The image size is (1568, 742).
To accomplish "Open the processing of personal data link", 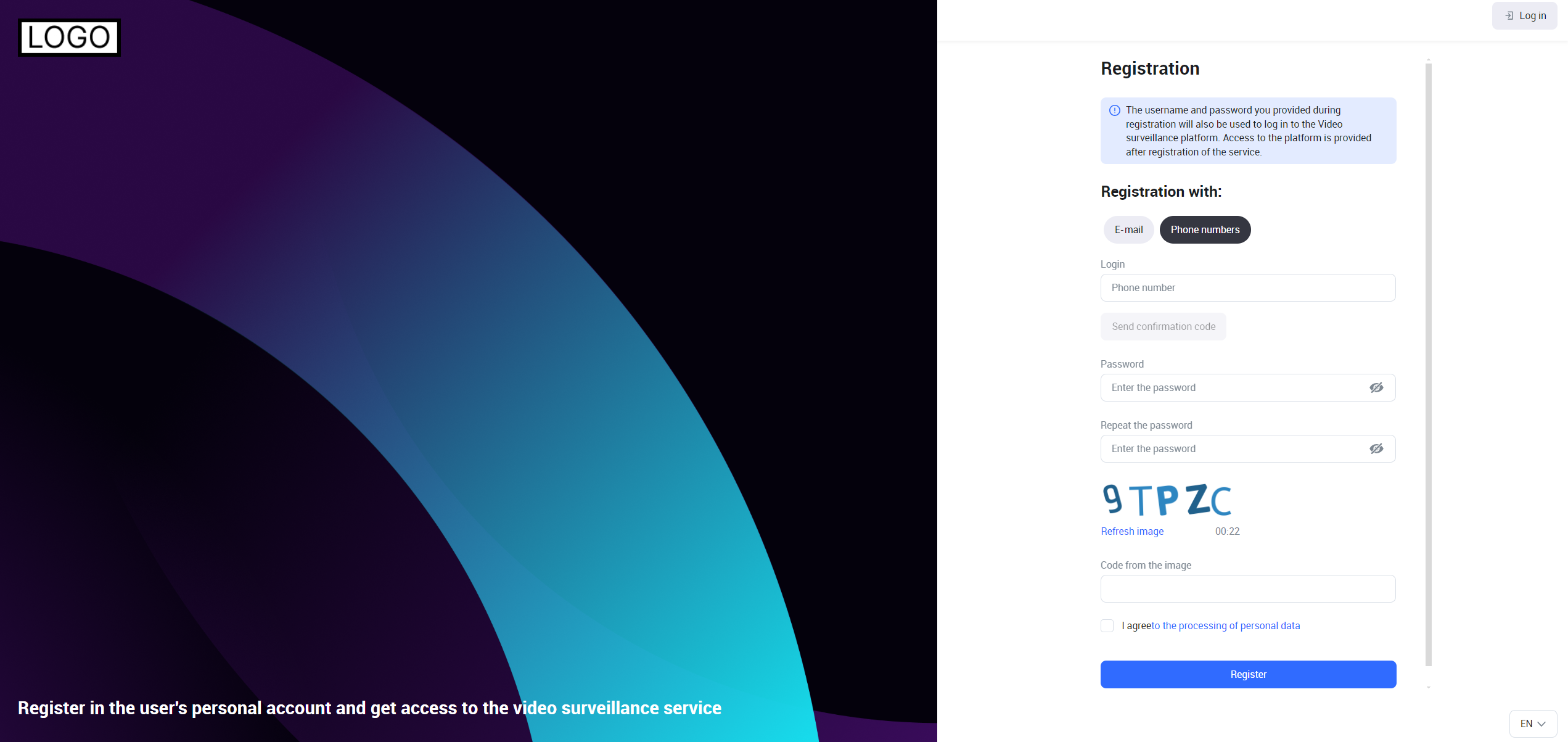I will (x=1225, y=625).
